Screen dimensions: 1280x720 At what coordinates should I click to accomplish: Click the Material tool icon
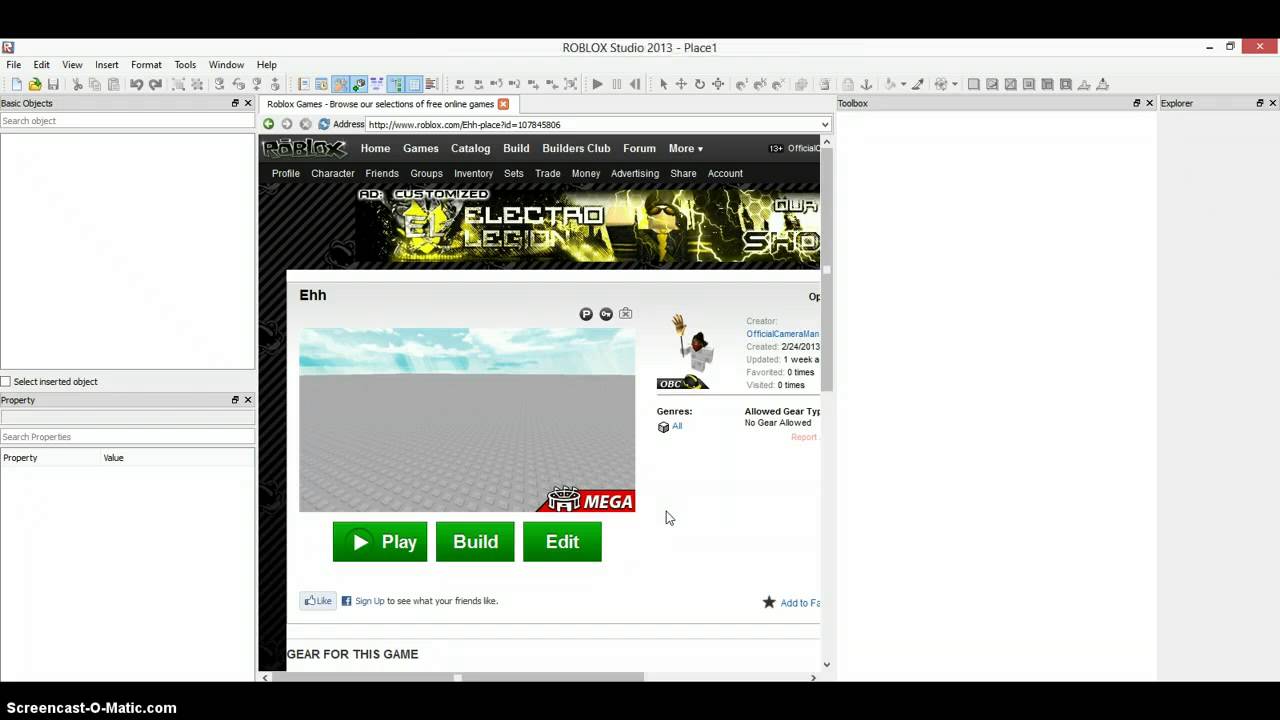click(x=940, y=84)
